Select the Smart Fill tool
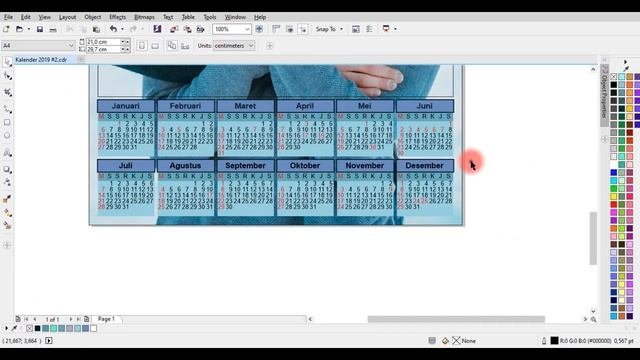Screen dimensions: 640x360 [x=7, y=225]
